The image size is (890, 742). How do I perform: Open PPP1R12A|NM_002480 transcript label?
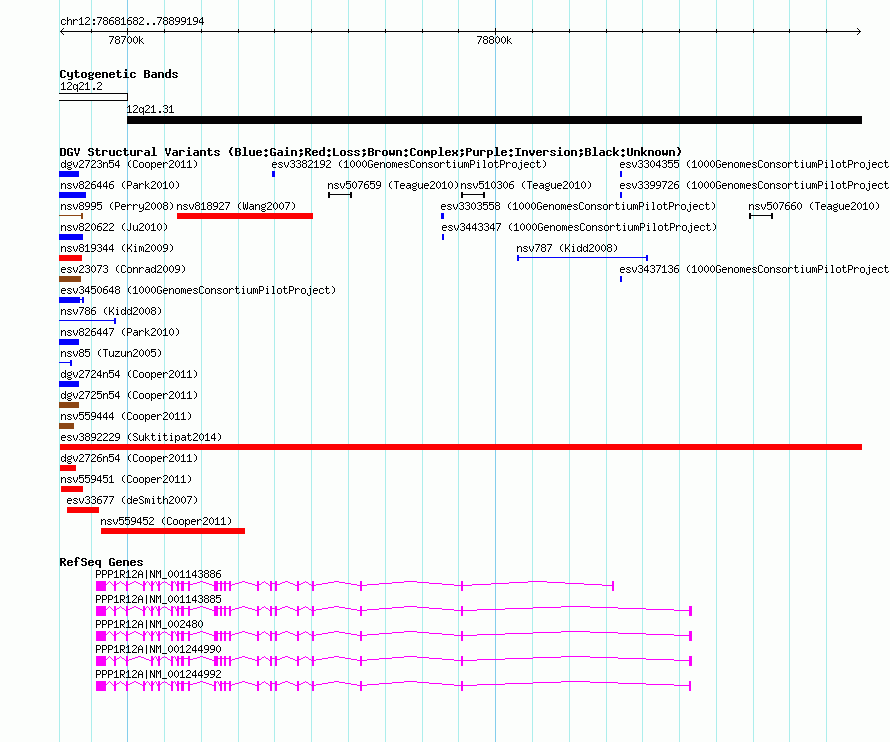(149, 624)
